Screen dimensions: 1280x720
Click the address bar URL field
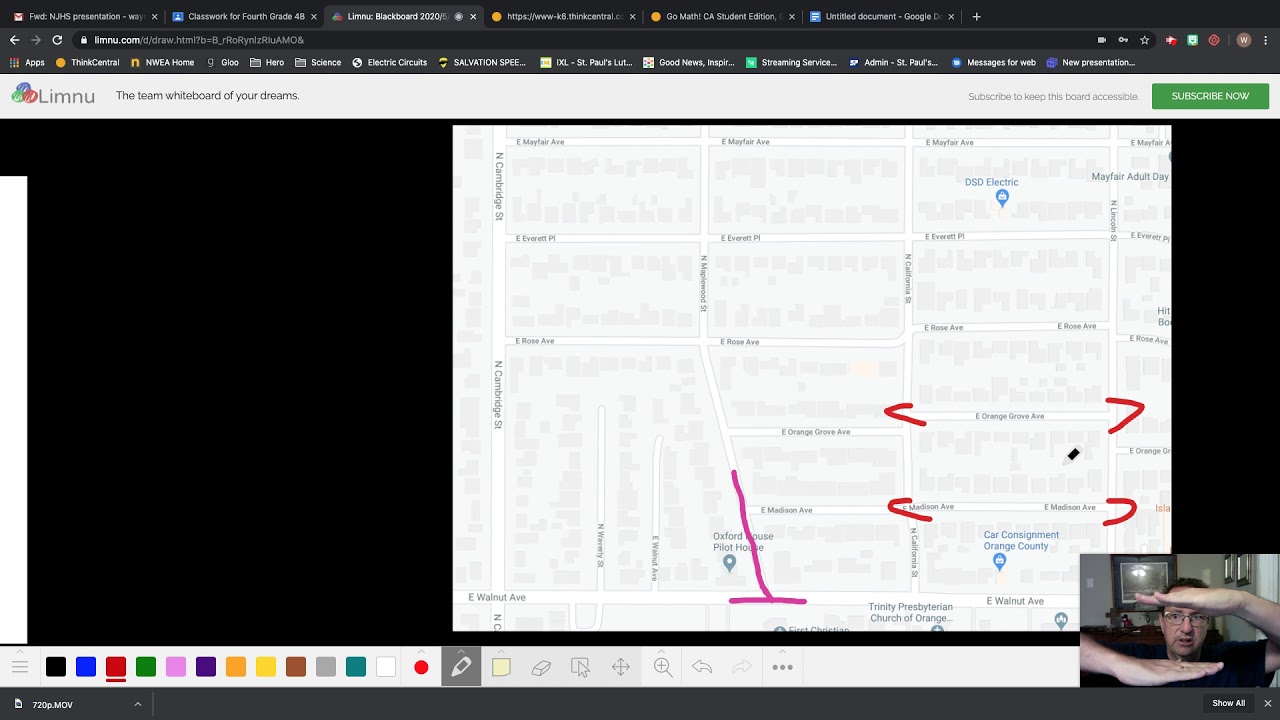(x=580, y=40)
